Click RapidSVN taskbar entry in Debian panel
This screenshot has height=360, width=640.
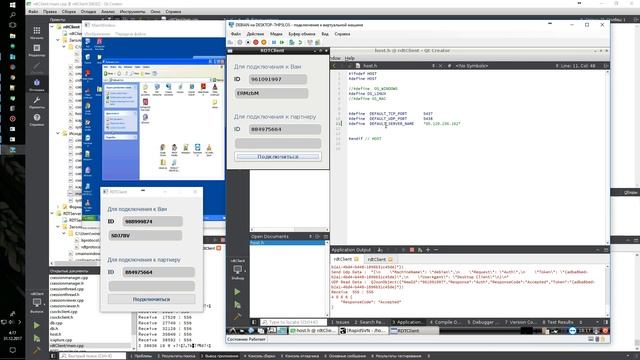coord(363,331)
